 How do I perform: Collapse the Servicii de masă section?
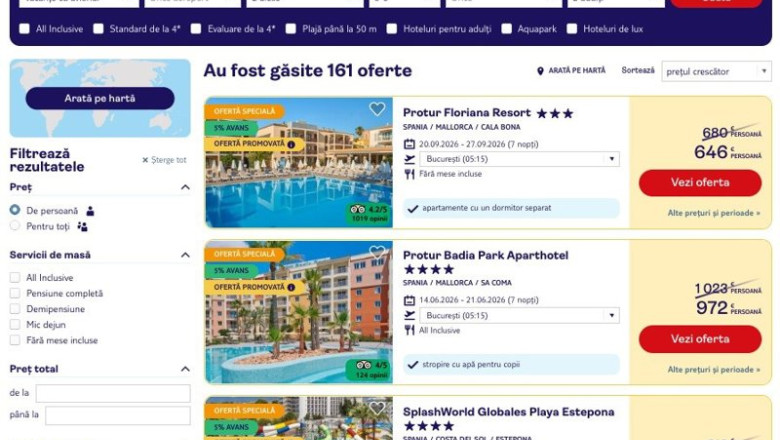[185, 255]
